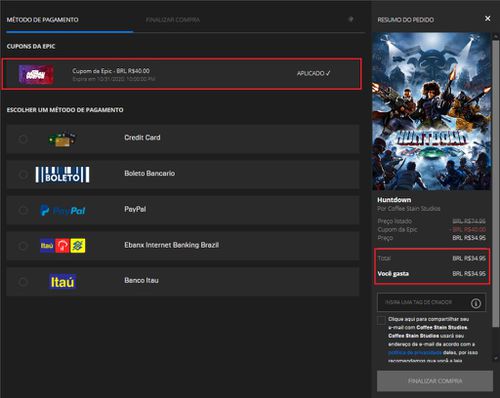The height and width of the screenshot is (398, 500).
Task: Switch to the Finalizar Compra tab
Action: pos(173,20)
